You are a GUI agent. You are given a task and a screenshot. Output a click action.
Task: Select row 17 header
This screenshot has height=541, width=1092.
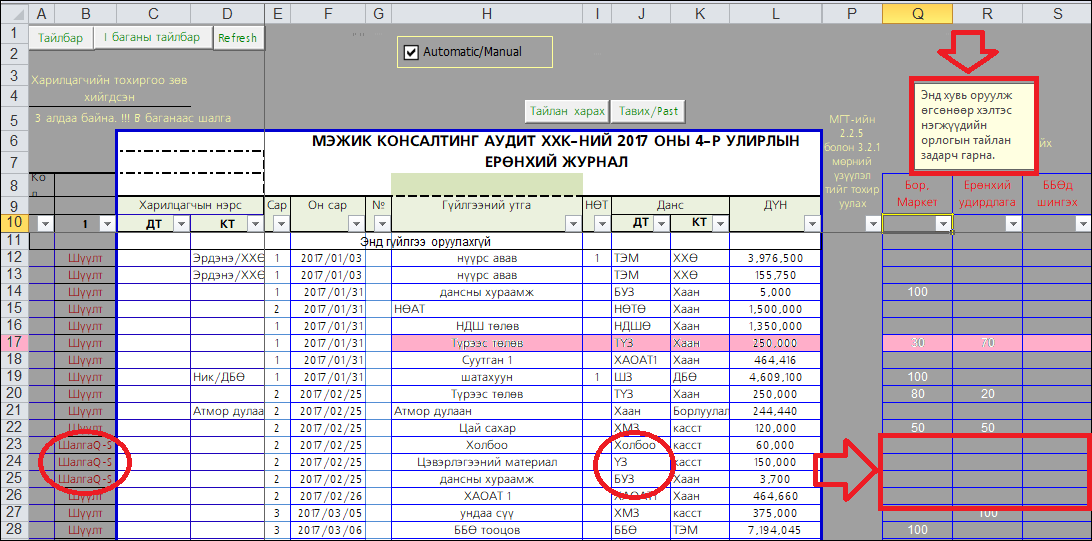[x=14, y=342]
